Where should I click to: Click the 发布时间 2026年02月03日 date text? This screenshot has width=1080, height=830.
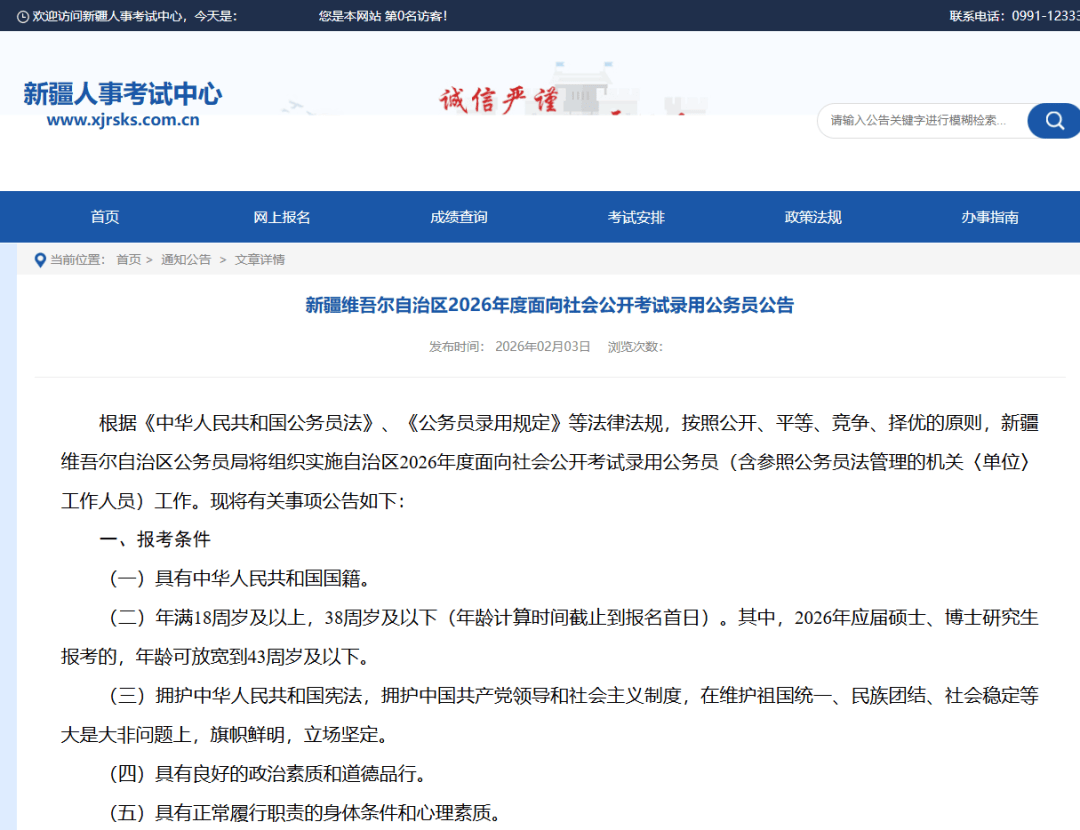click(510, 347)
